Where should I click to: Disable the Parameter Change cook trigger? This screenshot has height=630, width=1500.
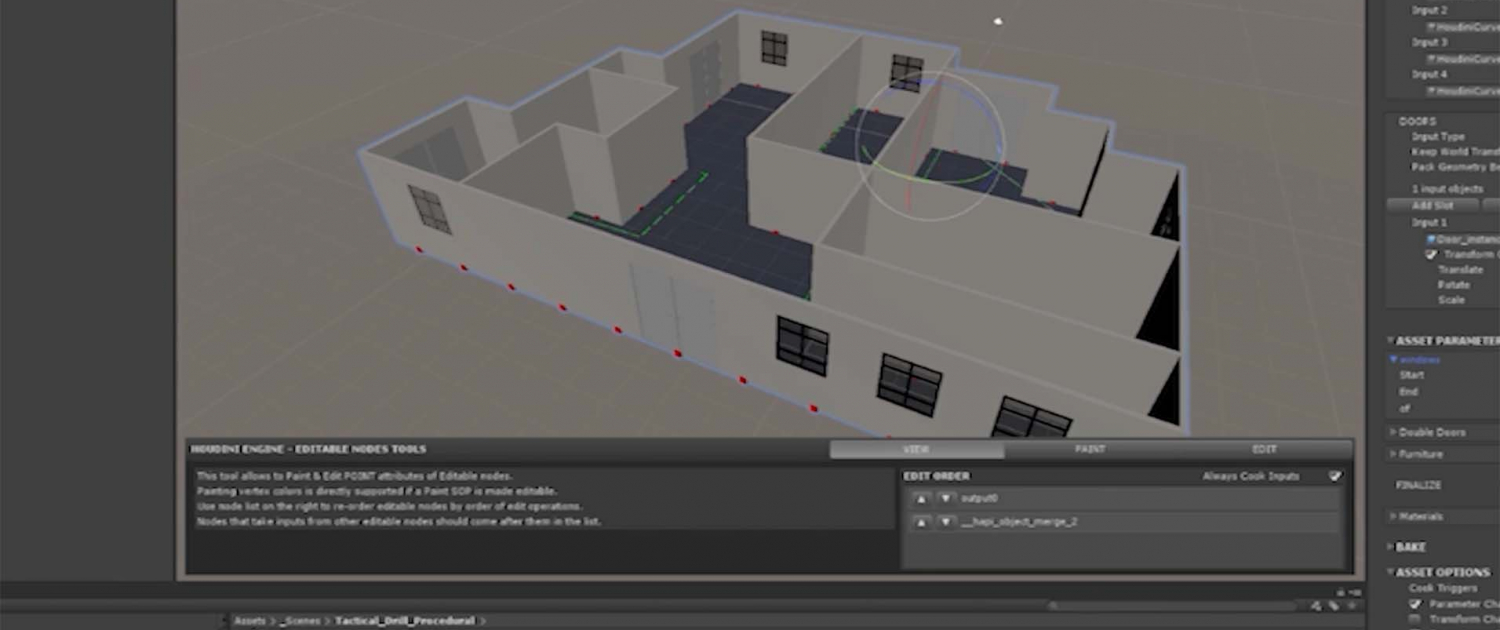click(1415, 604)
